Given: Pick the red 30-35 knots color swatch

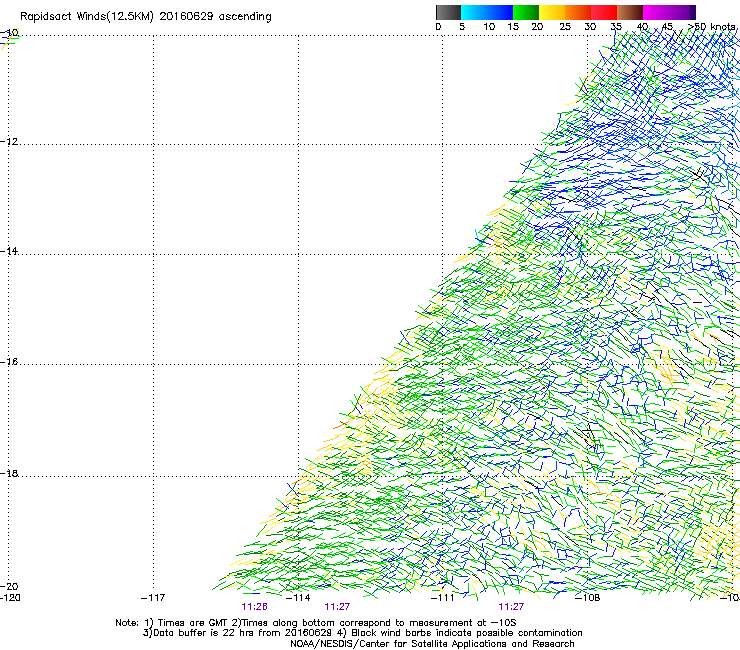Looking at the screenshot, I should 604,12.
